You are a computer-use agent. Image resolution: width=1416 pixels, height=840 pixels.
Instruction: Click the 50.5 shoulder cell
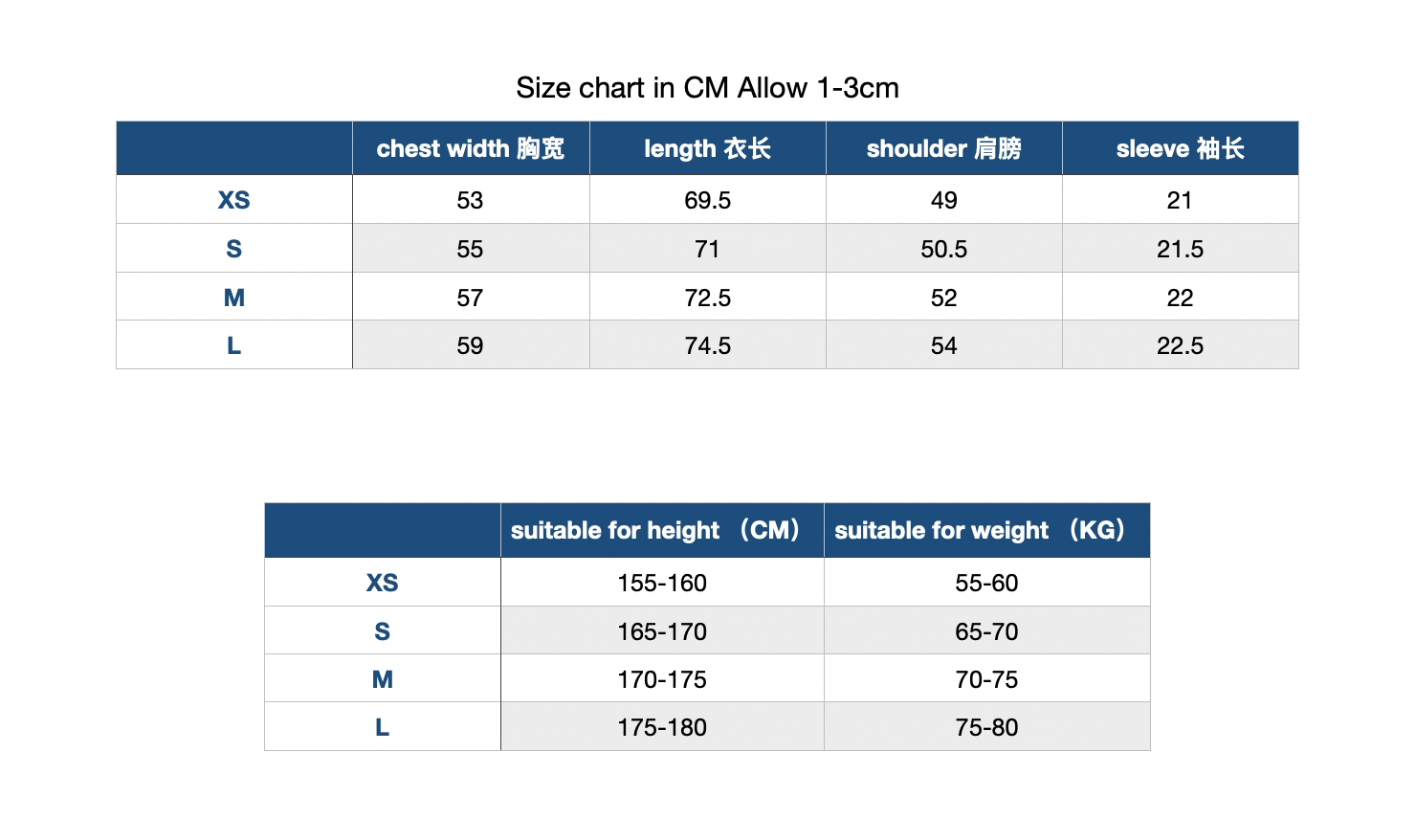(x=943, y=249)
